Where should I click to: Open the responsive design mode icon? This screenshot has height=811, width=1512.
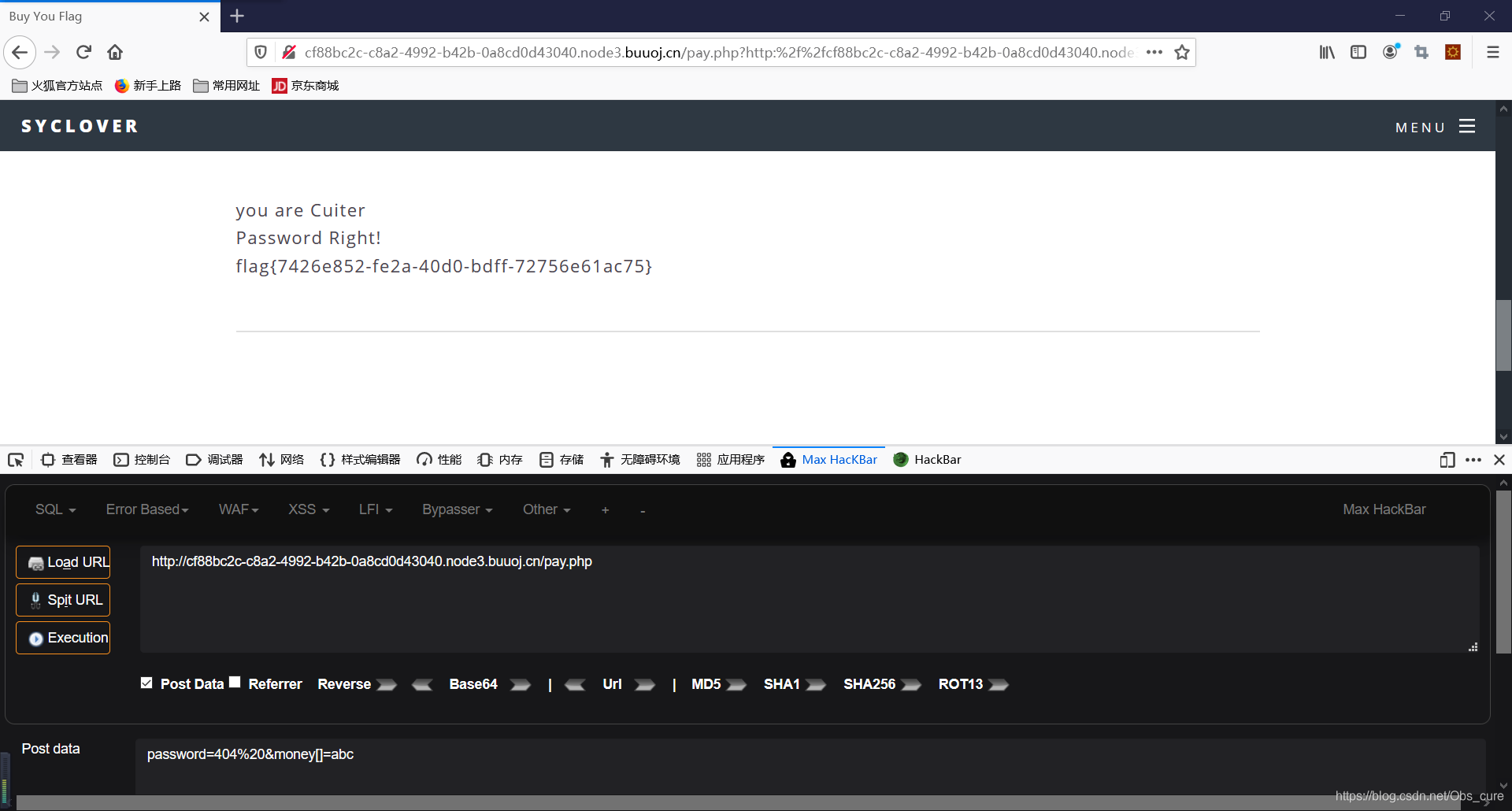(x=1447, y=460)
